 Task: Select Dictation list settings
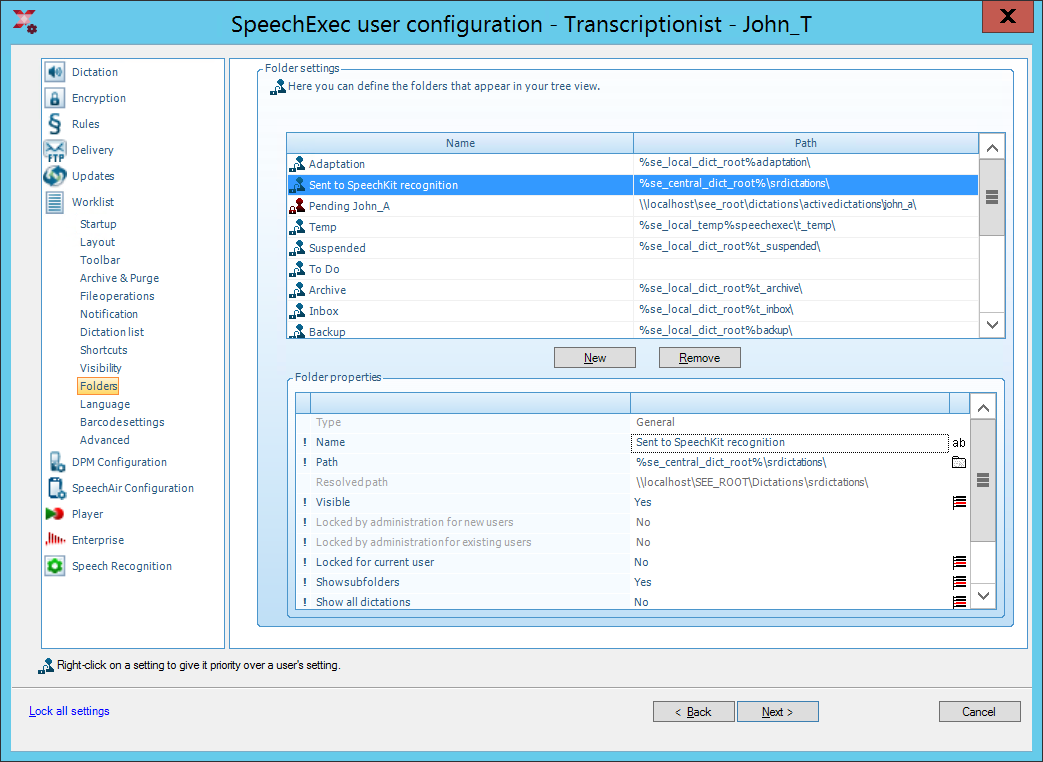(112, 332)
